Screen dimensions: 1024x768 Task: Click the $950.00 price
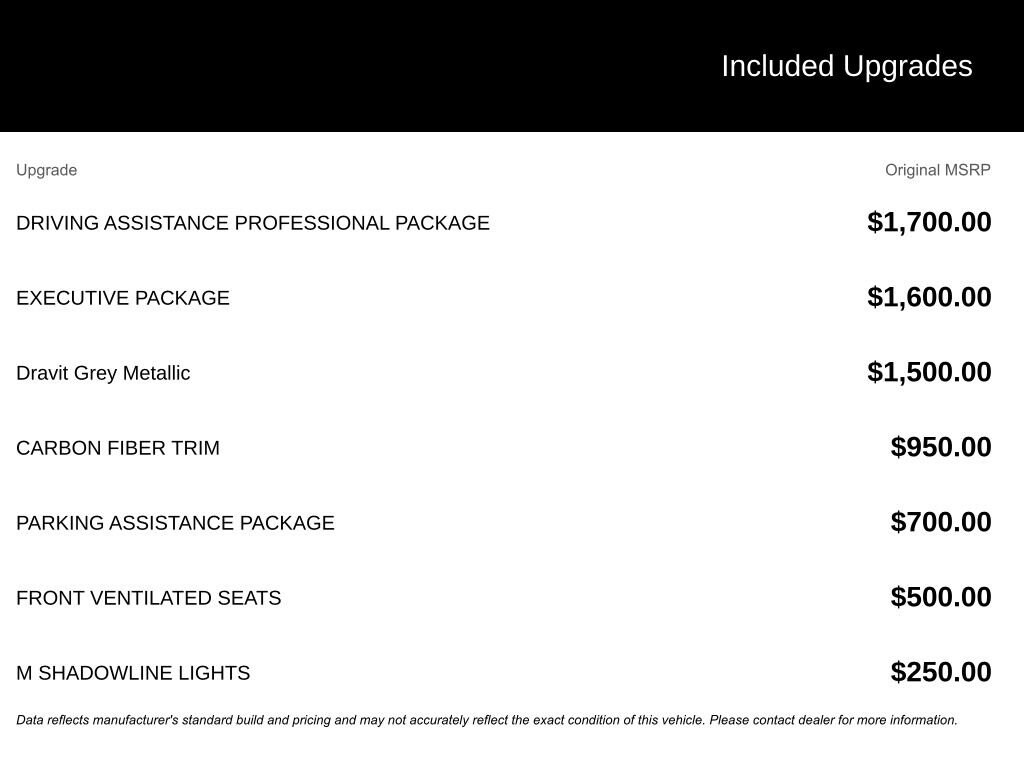coord(941,447)
